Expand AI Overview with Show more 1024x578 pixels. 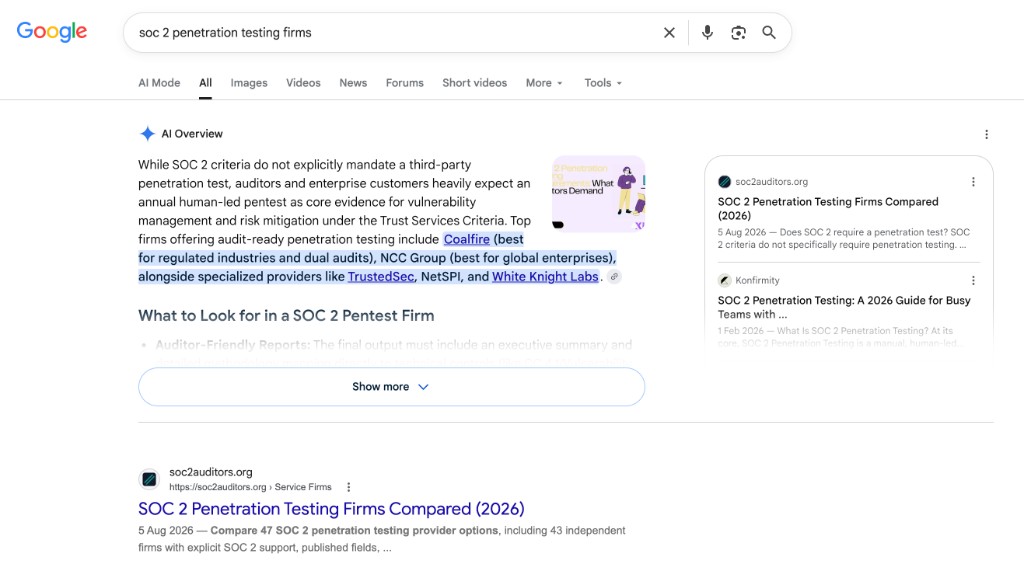click(x=391, y=387)
